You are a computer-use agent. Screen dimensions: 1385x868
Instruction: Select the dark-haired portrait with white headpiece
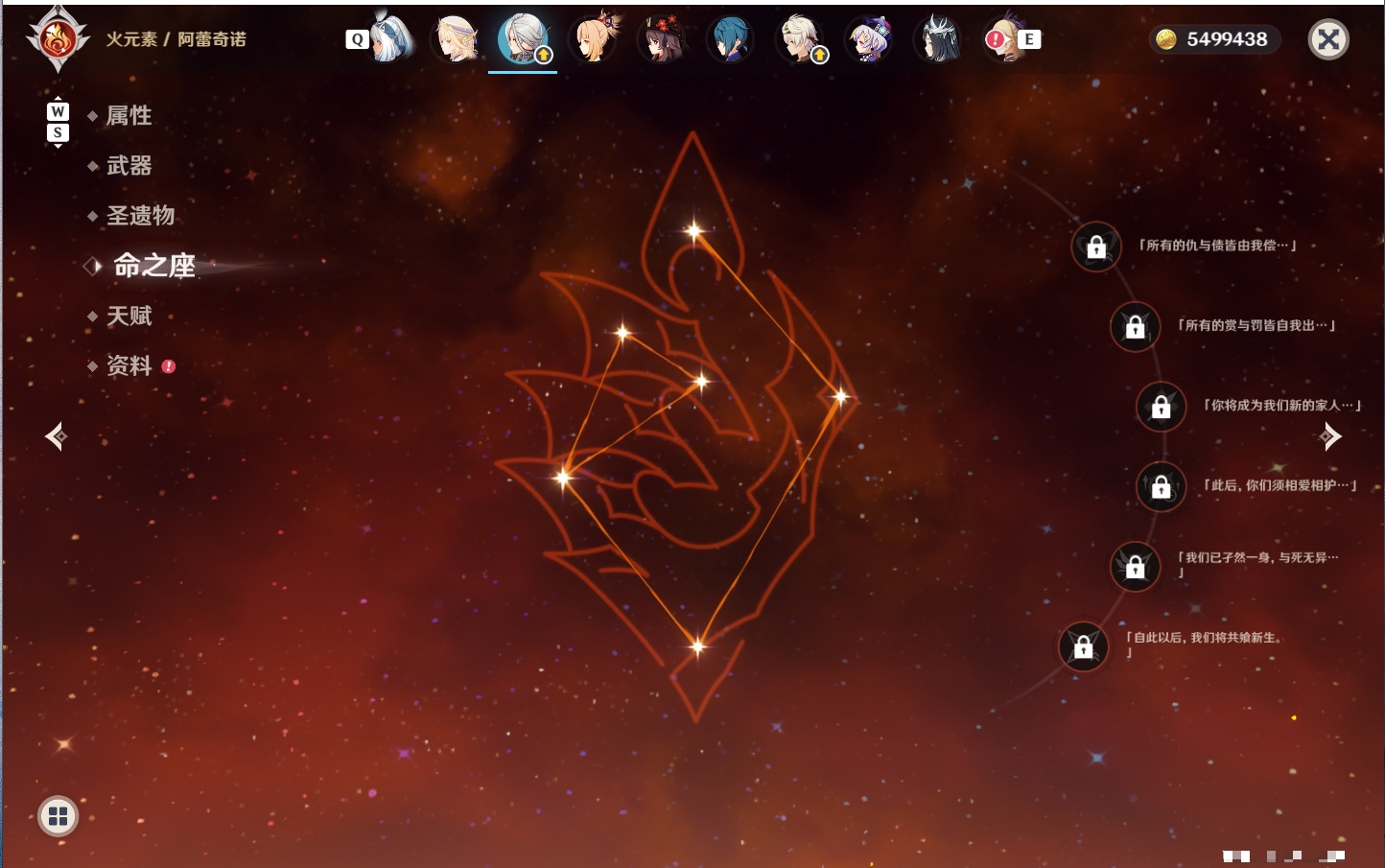(x=938, y=39)
